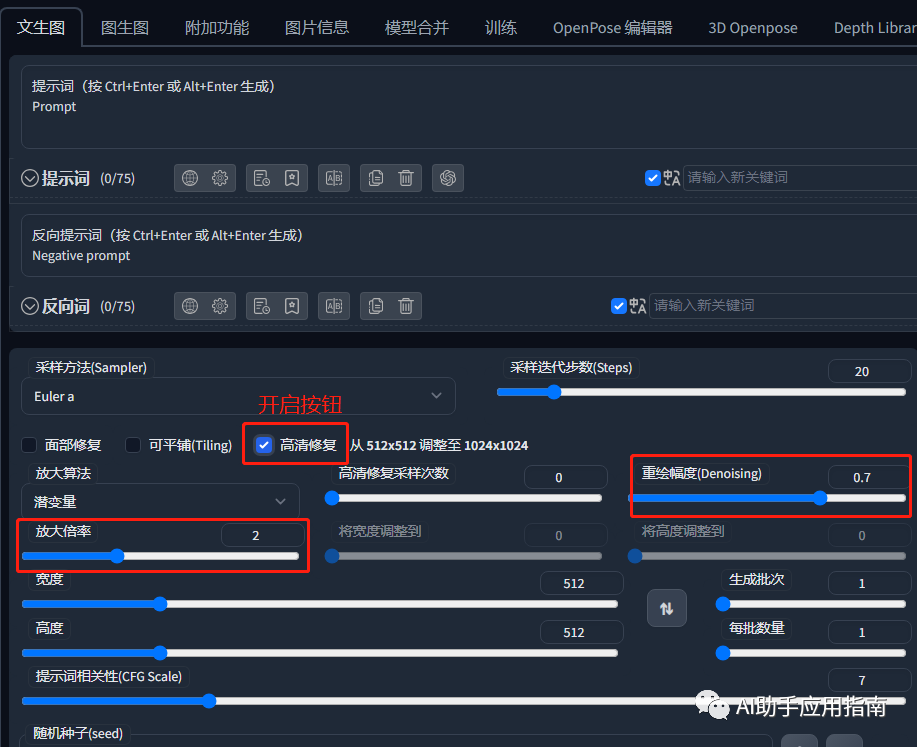Uncheck the 高清修复 checkbox
917x747 pixels.
click(264, 445)
